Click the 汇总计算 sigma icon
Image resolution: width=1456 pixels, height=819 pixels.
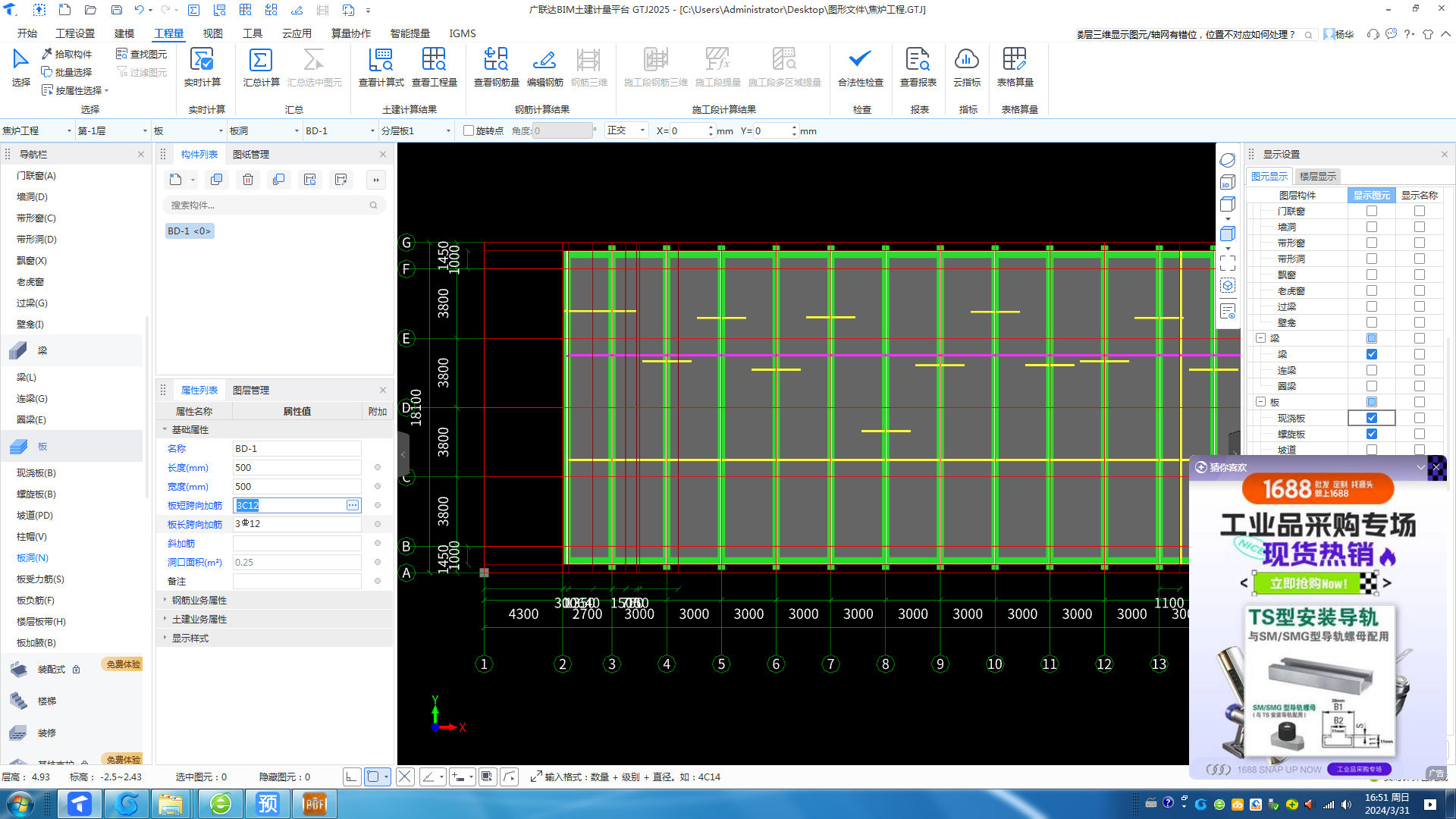[261, 61]
